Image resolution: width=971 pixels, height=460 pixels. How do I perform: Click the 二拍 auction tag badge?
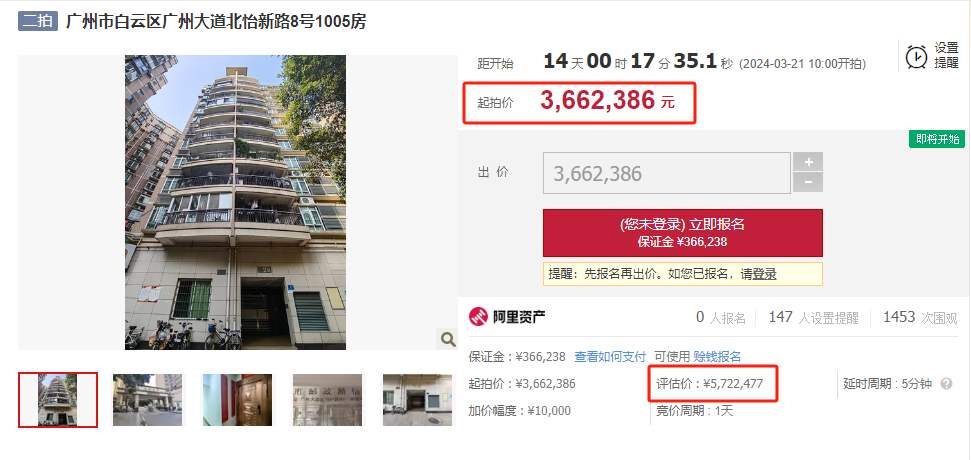click(38, 22)
